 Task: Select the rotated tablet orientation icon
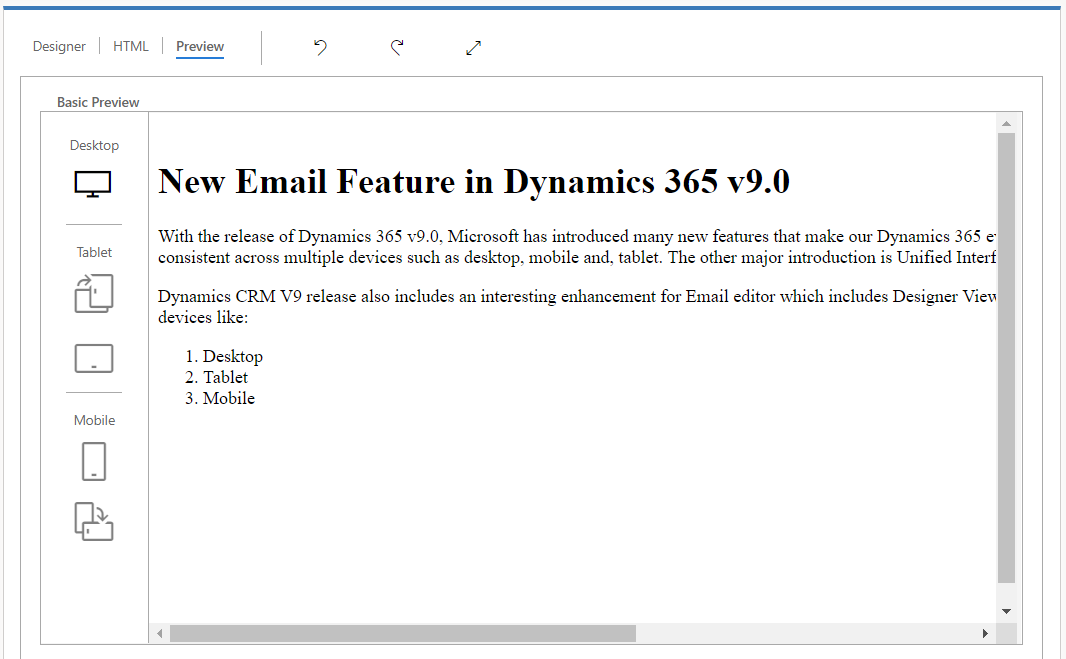click(93, 293)
